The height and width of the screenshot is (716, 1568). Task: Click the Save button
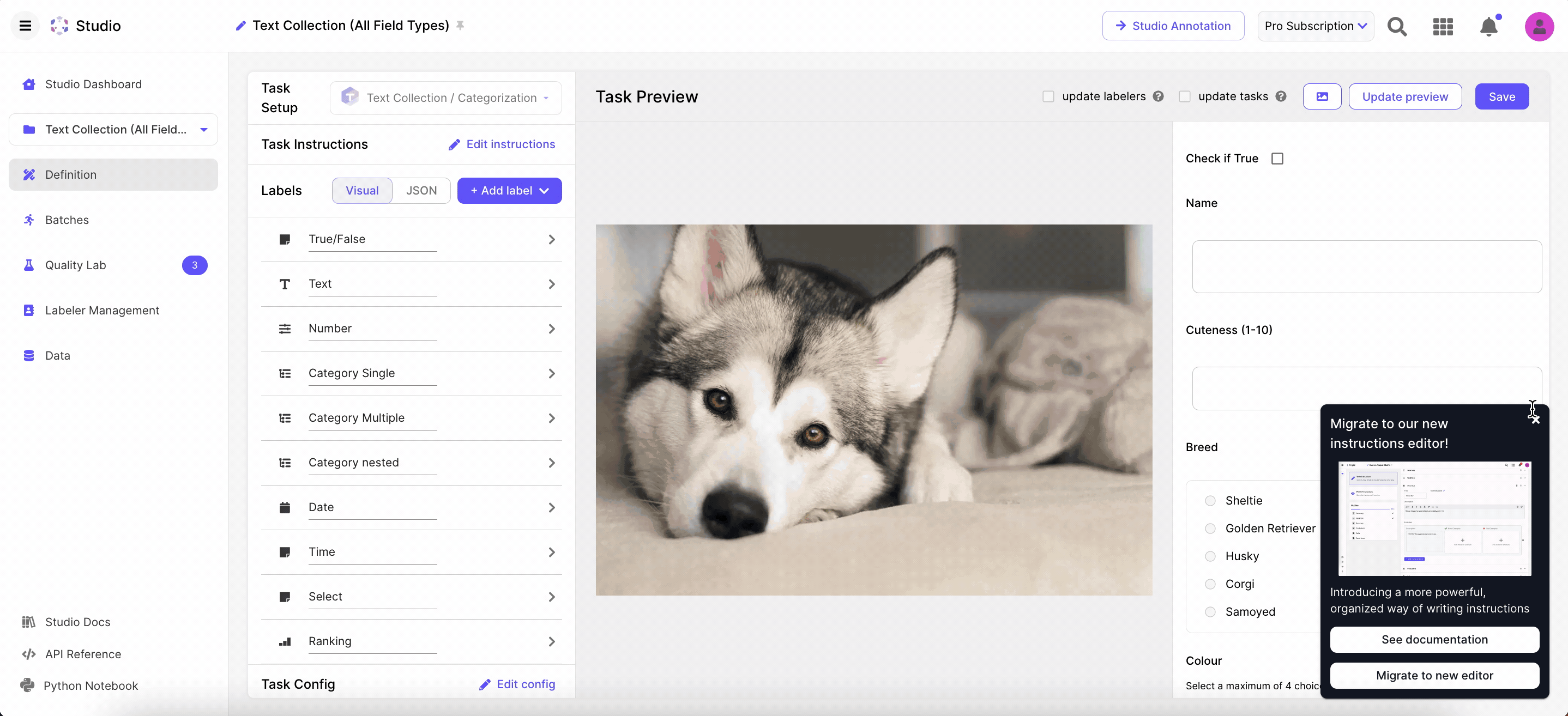tap(1501, 97)
